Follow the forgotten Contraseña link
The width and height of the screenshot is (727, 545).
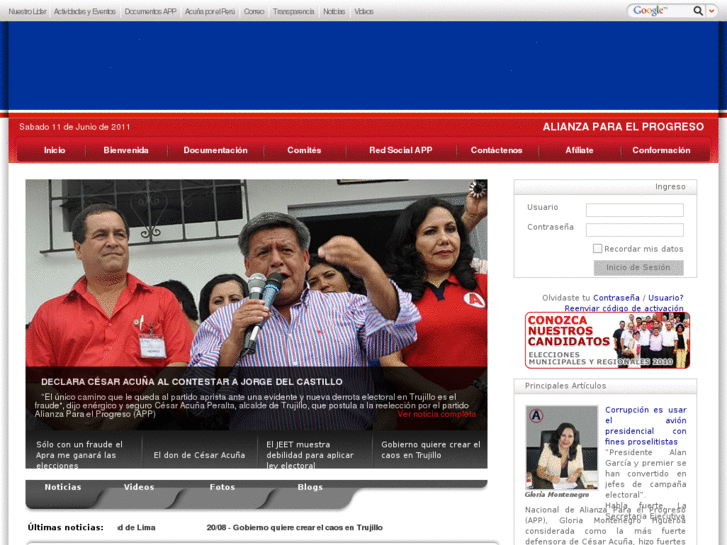616,298
